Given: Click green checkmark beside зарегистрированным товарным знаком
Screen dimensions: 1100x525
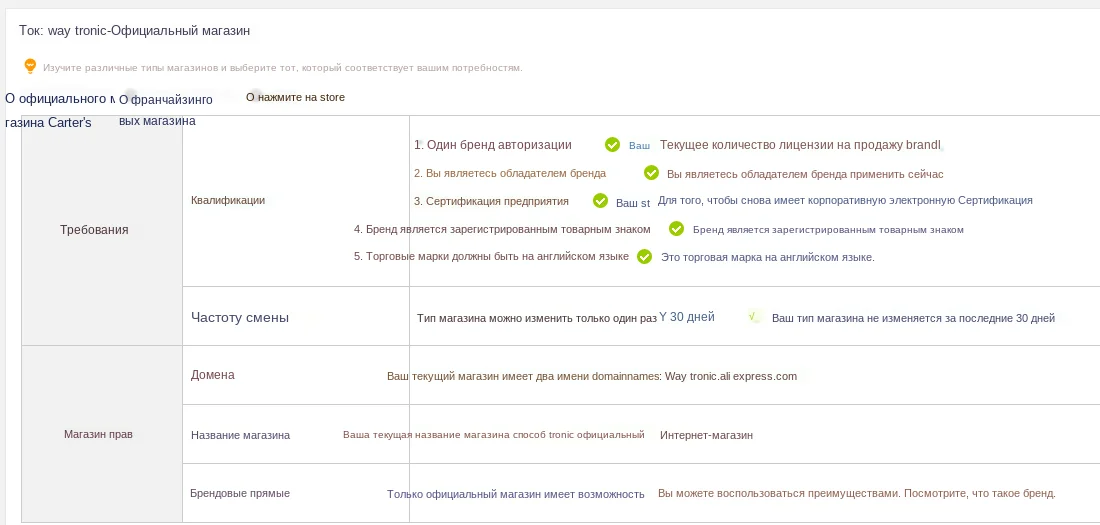Looking at the screenshot, I should coord(676,229).
